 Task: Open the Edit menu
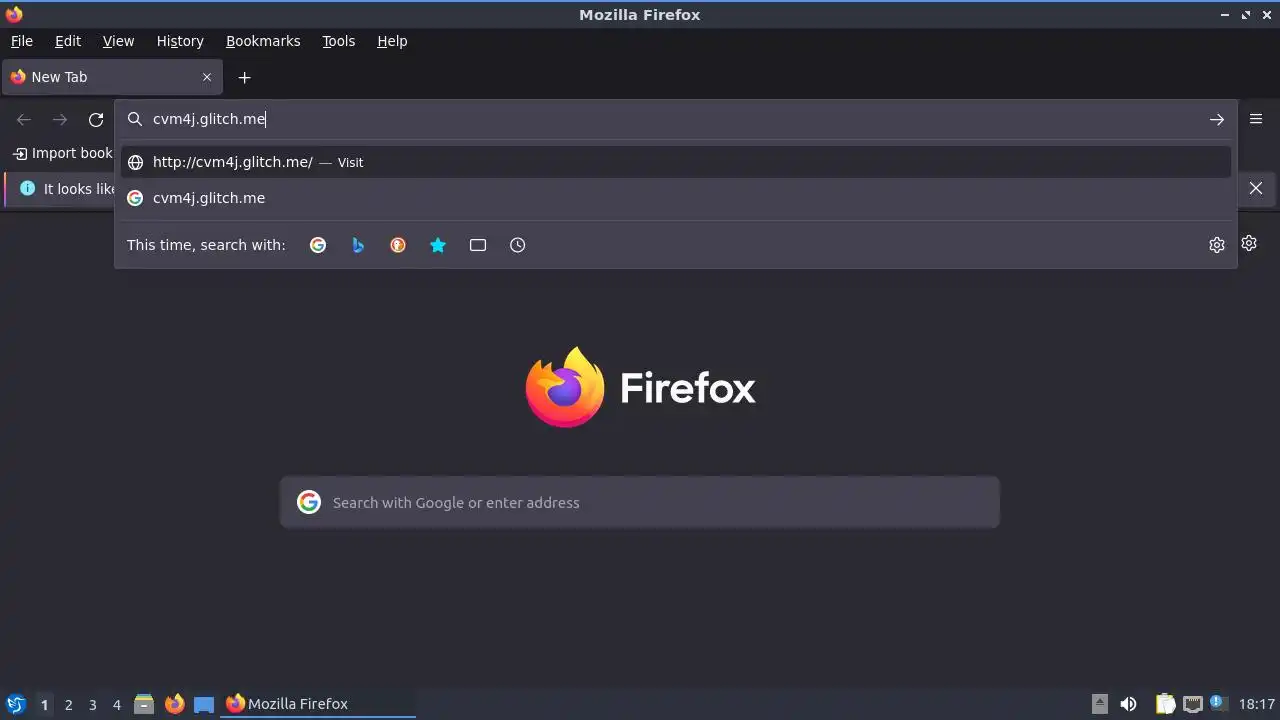pyautogui.click(x=68, y=41)
